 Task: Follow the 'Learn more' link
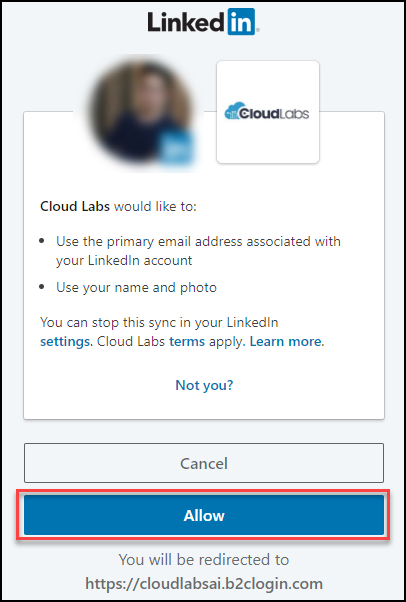click(x=287, y=341)
